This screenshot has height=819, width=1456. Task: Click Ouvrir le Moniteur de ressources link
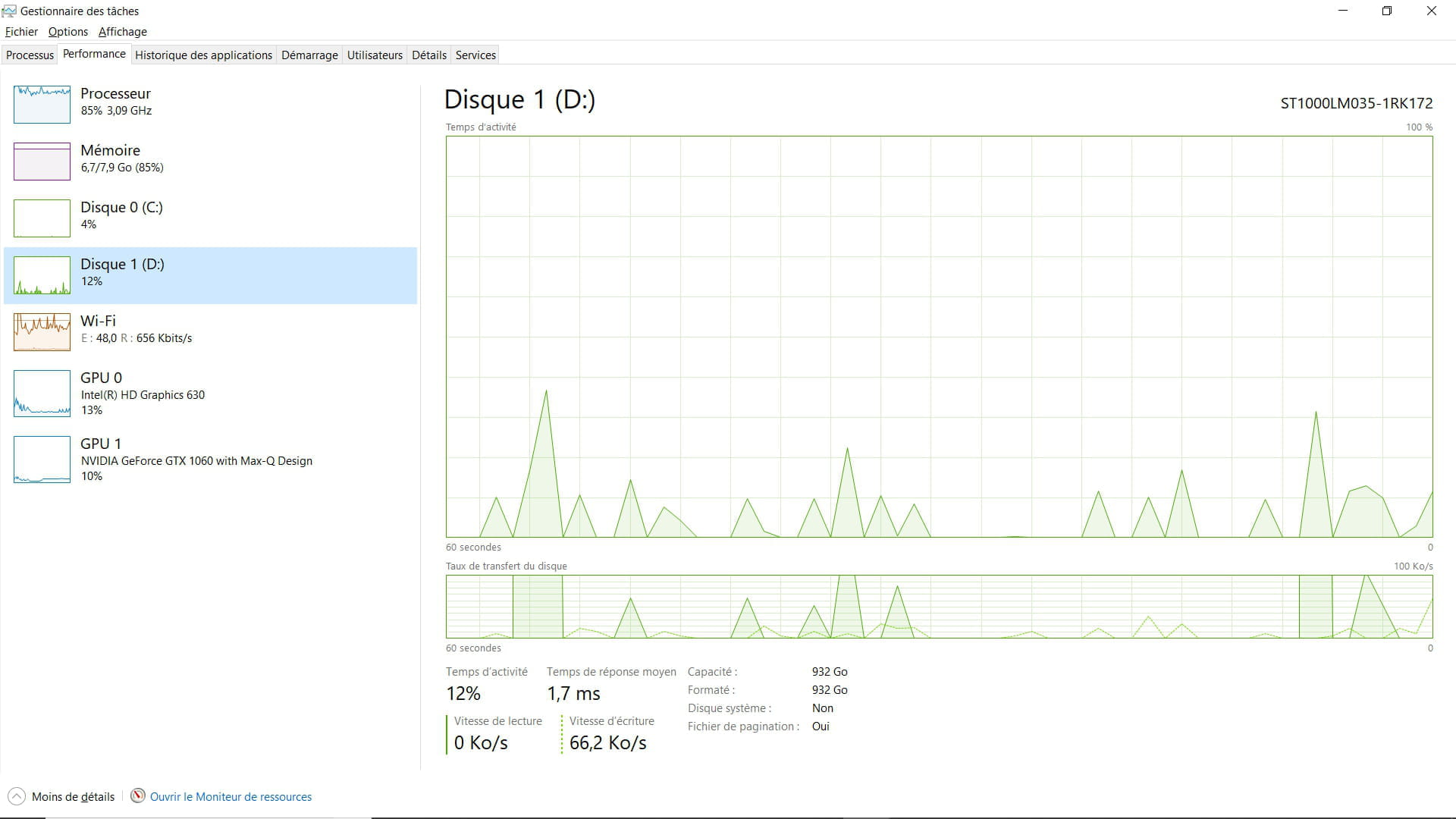231,797
